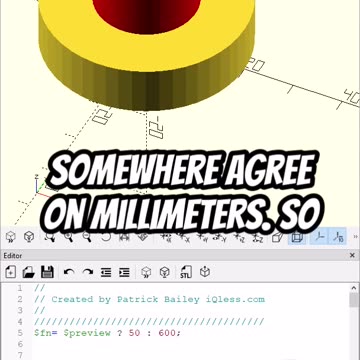Click the editor scrollbar up arrow
Image resolution: width=360 pixels, height=360 pixels.
pos(354,288)
